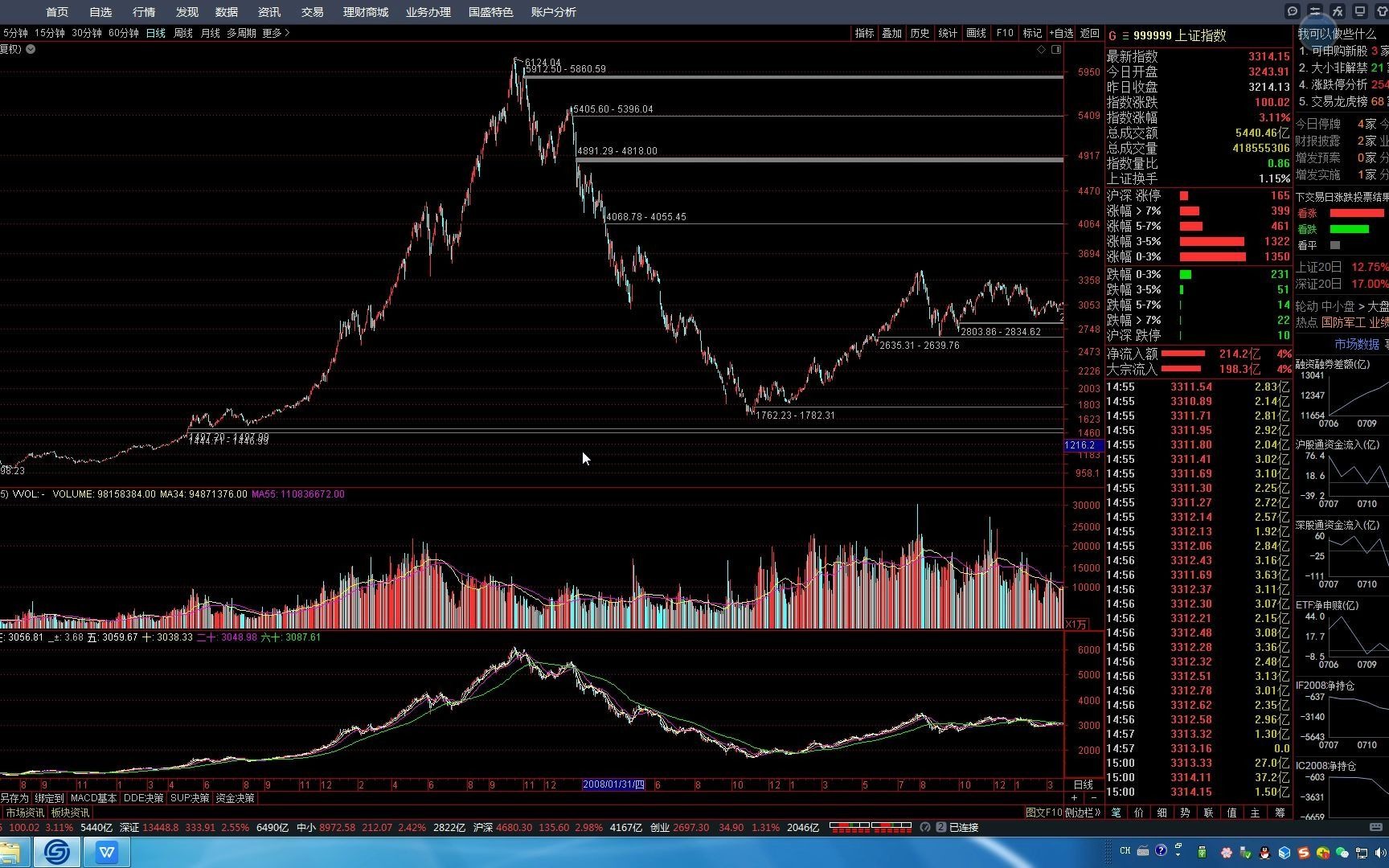
Task: Switch to 日线 daily period
Action: click(x=156, y=33)
